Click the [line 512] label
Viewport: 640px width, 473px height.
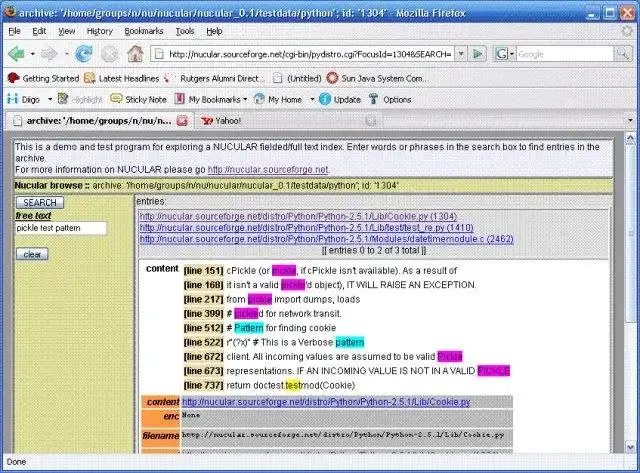point(203,328)
